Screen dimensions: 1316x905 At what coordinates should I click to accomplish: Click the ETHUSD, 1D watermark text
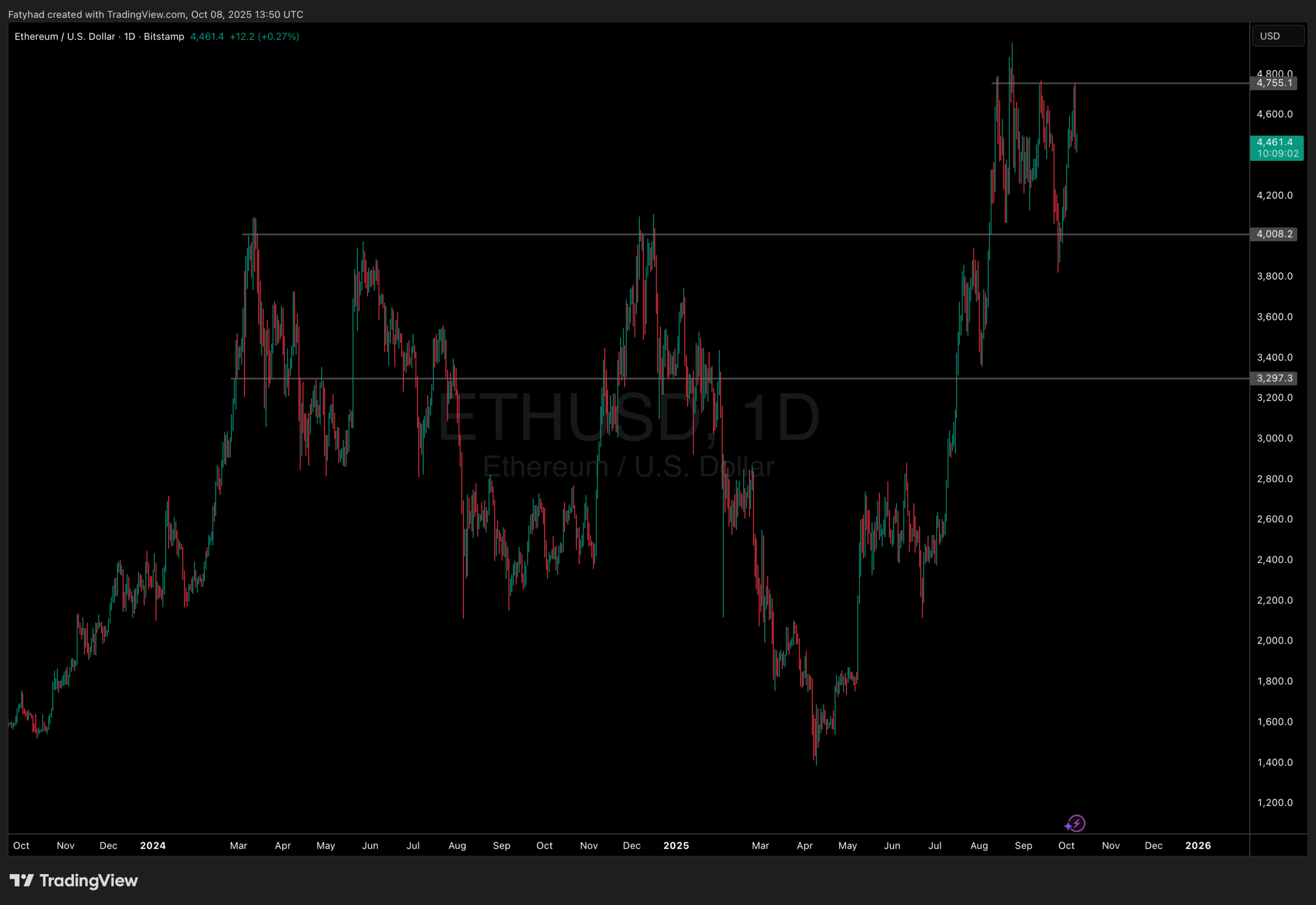628,418
